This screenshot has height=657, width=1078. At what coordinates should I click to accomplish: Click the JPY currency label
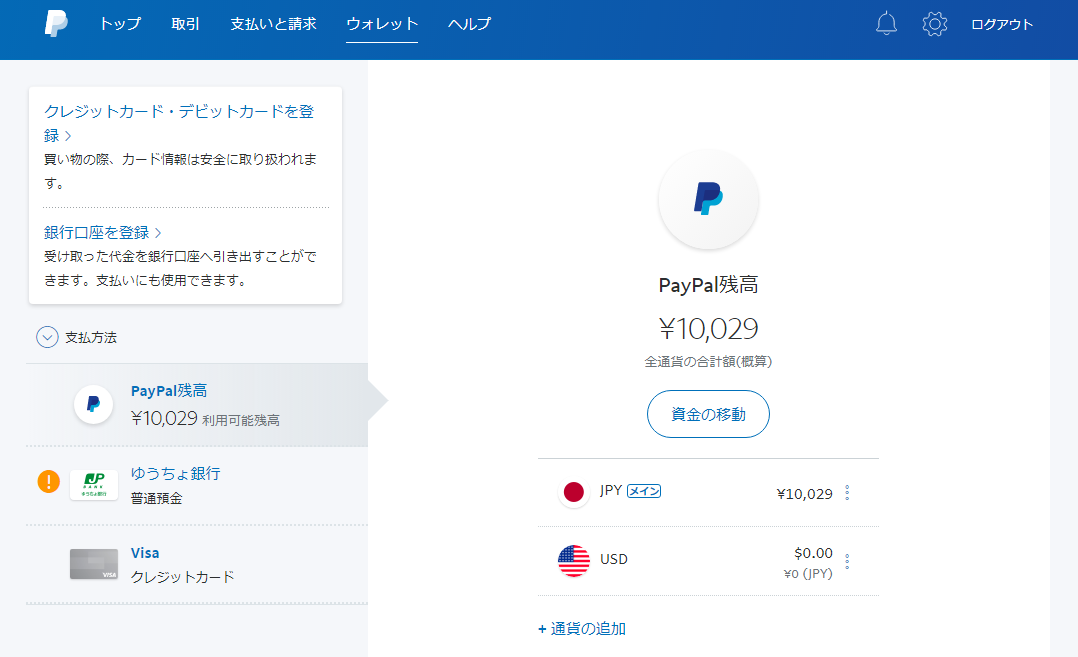click(x=610, y=490)
